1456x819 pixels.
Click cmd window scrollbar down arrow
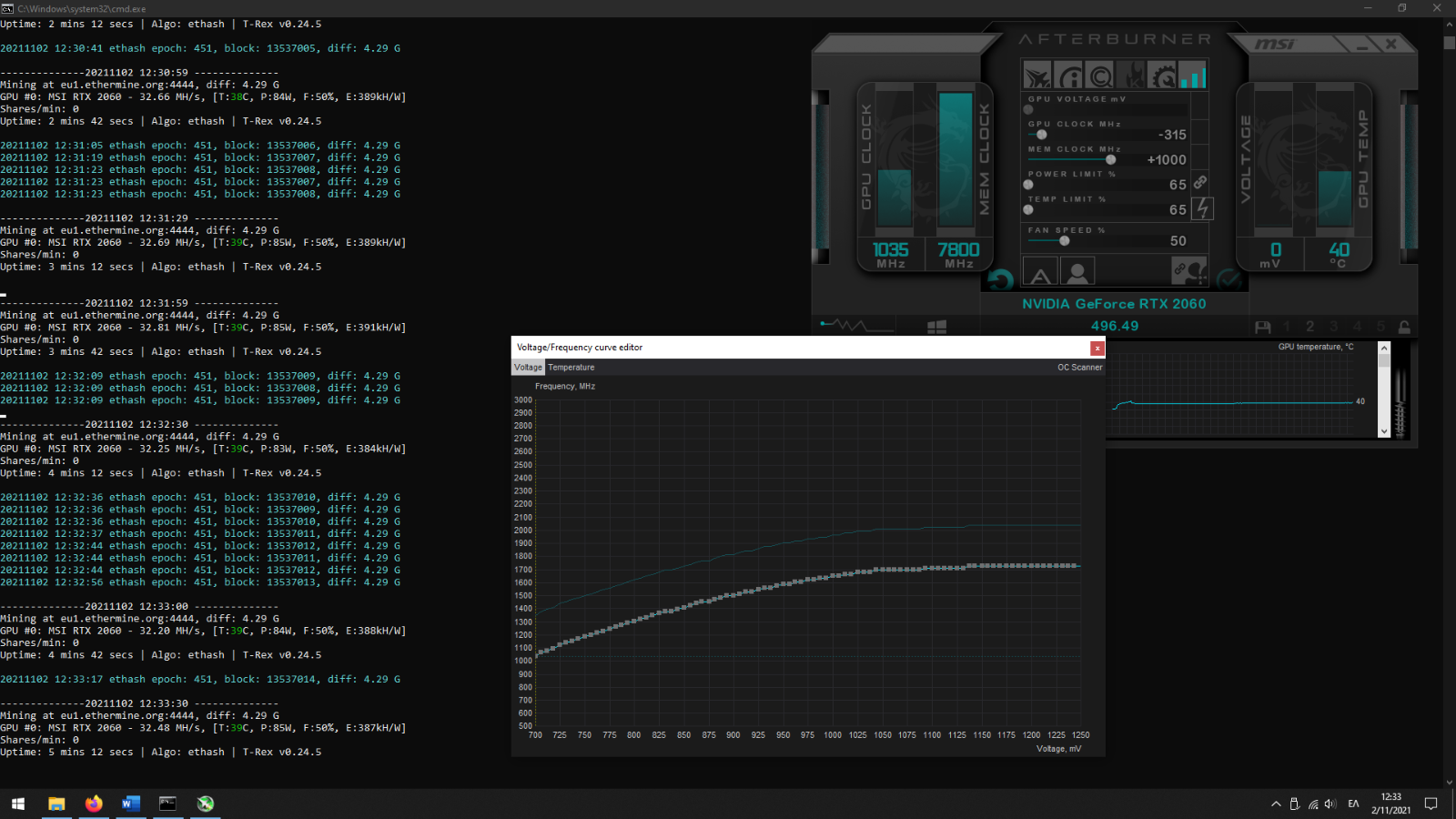tap(1449, 782)
